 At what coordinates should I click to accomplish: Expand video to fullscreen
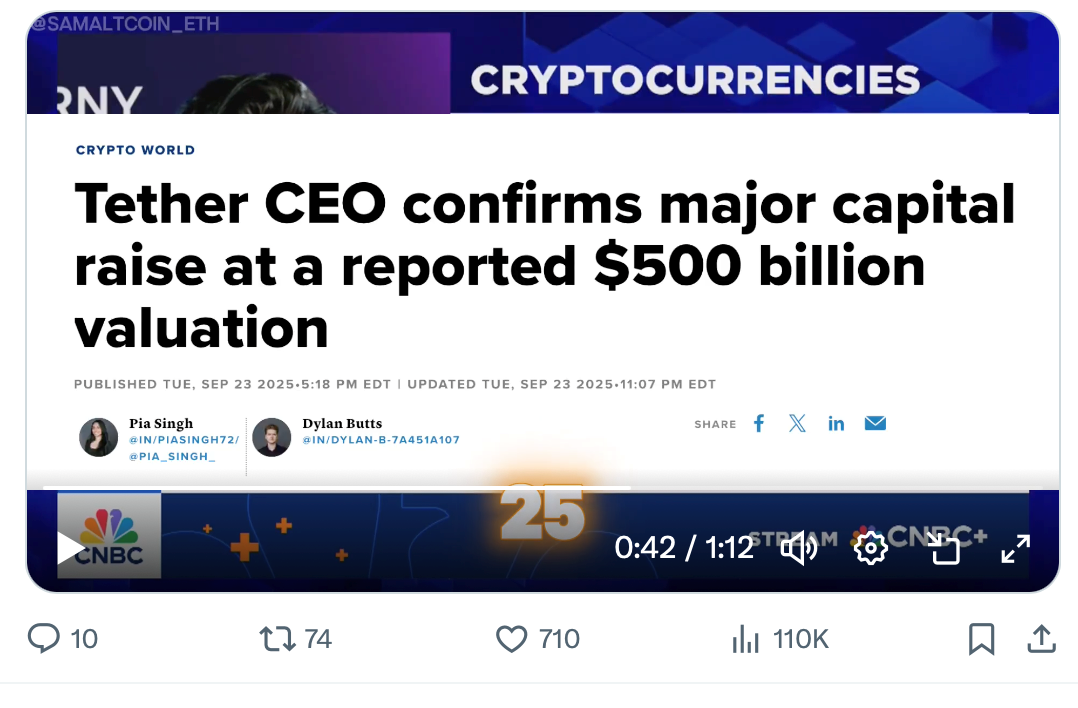coord(1015,548)
